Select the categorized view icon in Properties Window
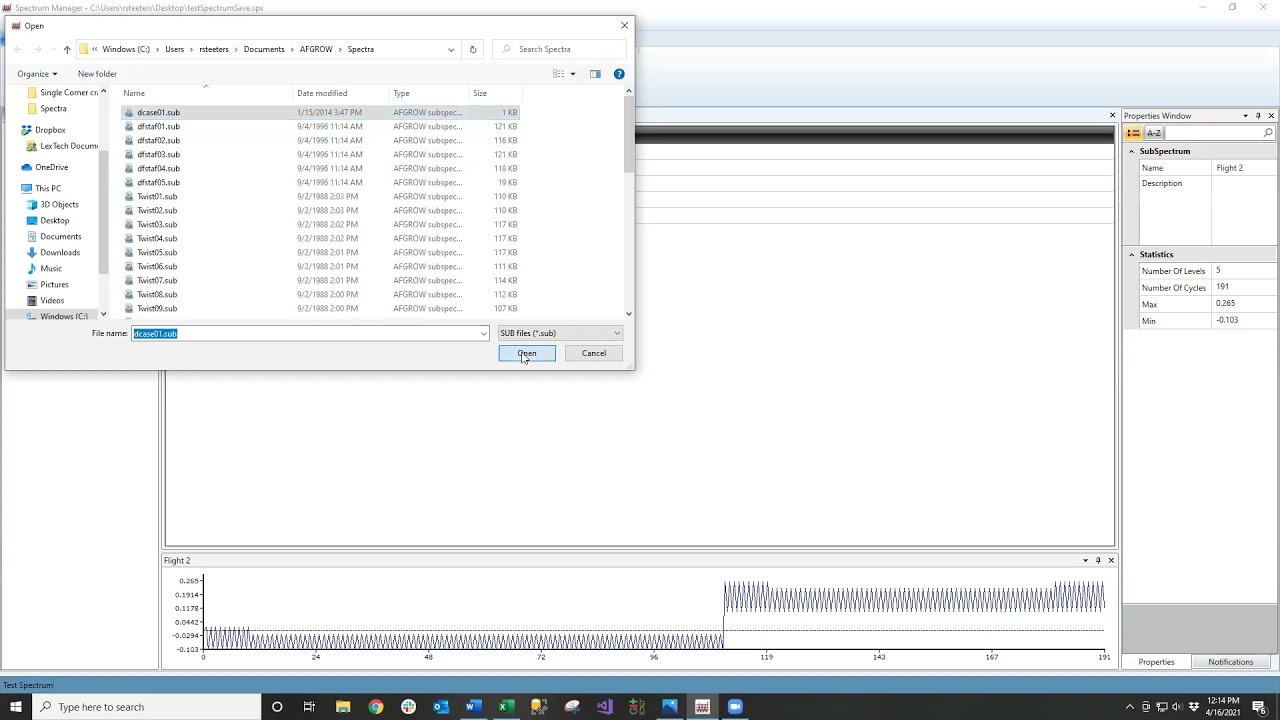 (1133, 133)
